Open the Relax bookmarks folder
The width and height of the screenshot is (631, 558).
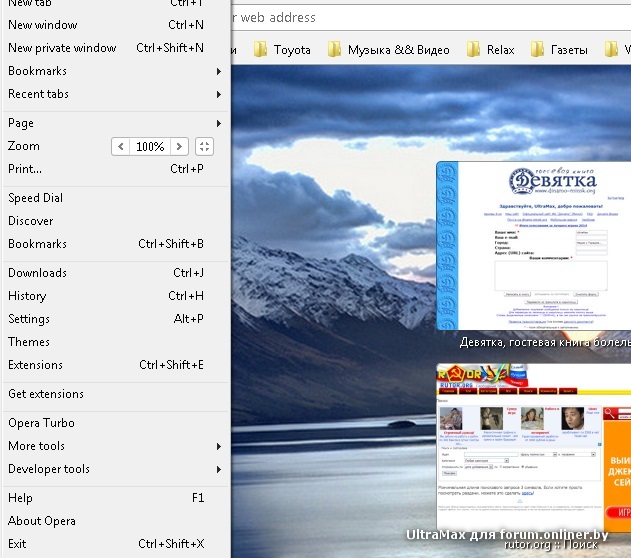click(x=491, y=50)
